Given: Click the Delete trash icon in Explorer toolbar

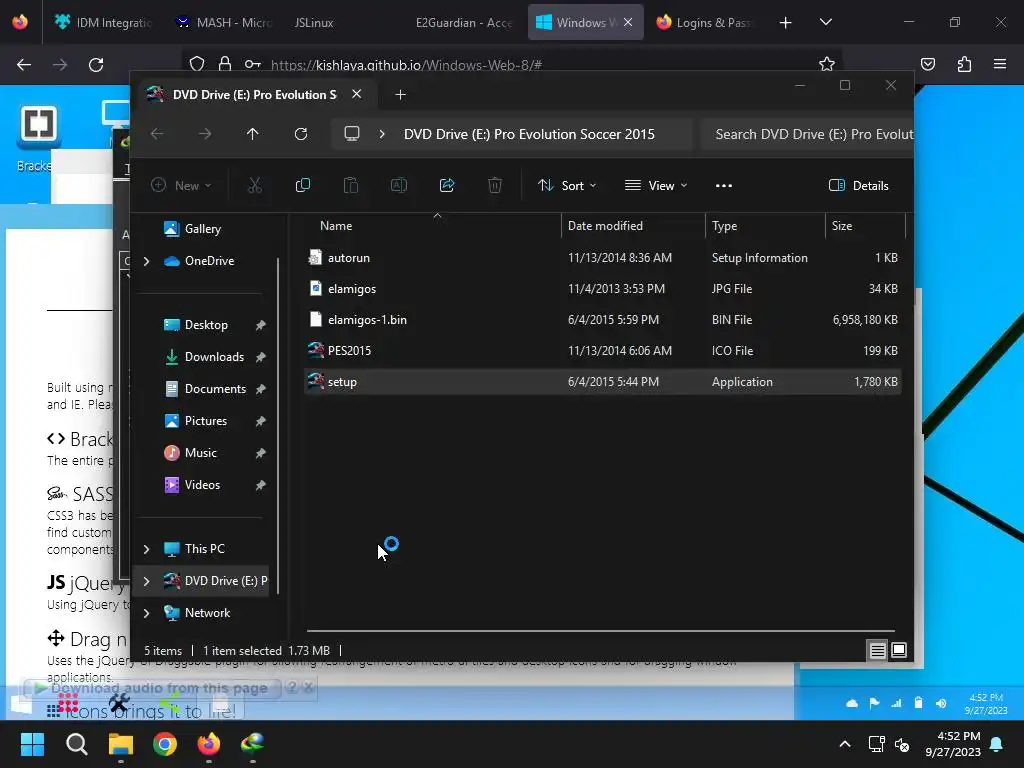Looking at the screenshot, I should [495, 185].
